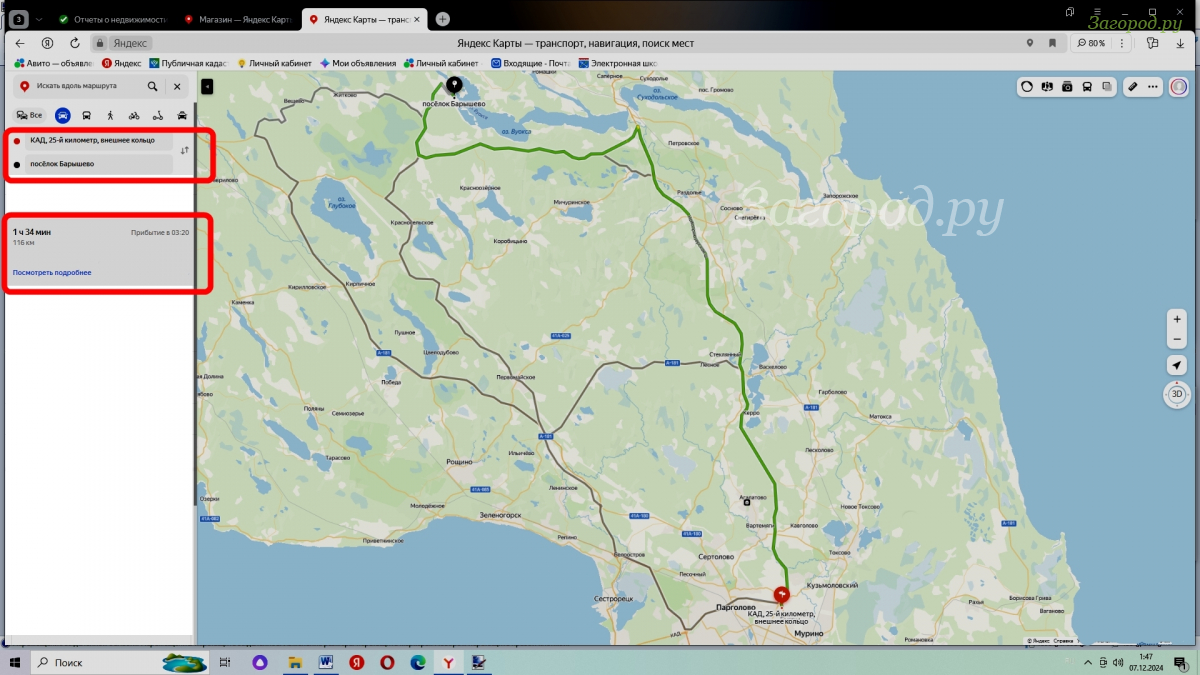This screenshot has height=675, width=1200.
Task: Toggle the 3D map tilt button
Action: (1177, 394)
